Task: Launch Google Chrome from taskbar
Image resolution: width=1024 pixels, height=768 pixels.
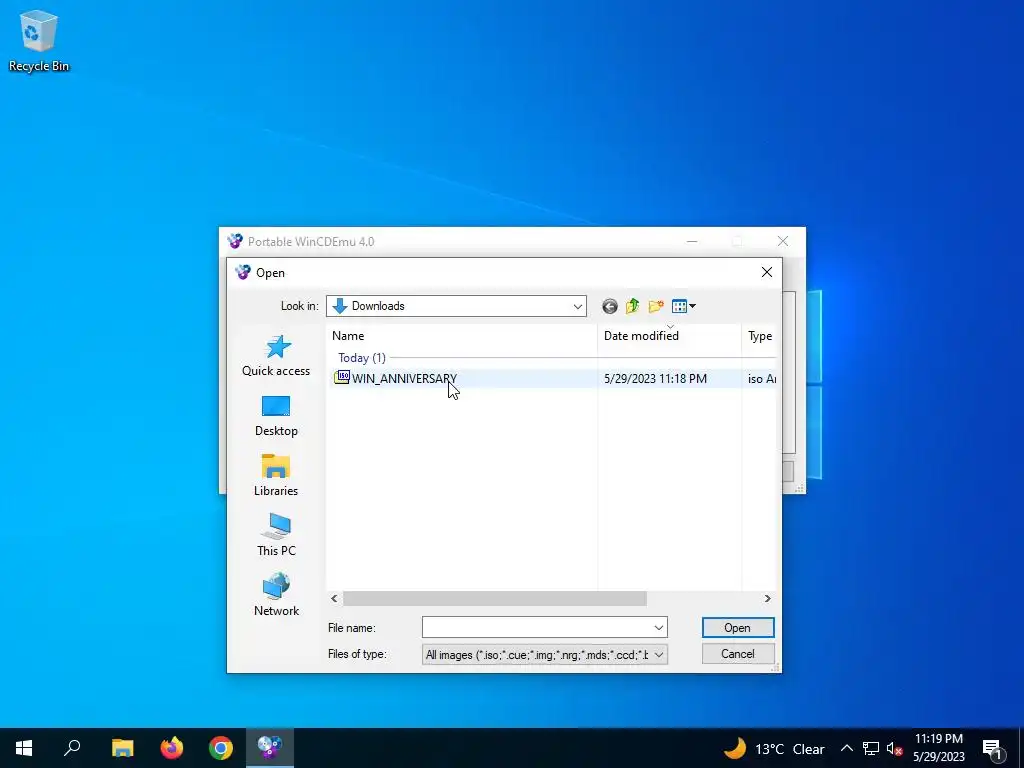Action: [x=221, y=748]
